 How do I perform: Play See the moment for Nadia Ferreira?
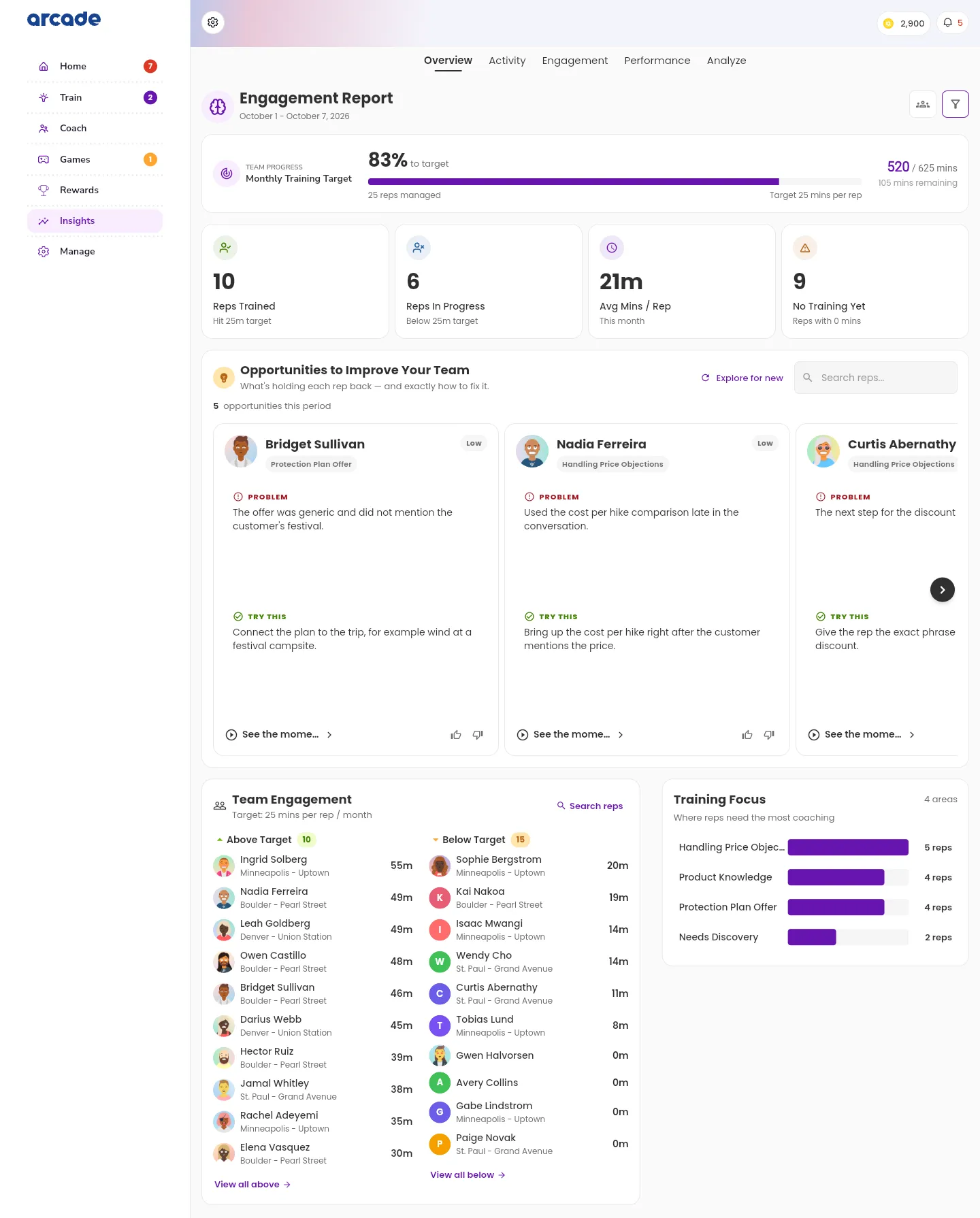570,735
